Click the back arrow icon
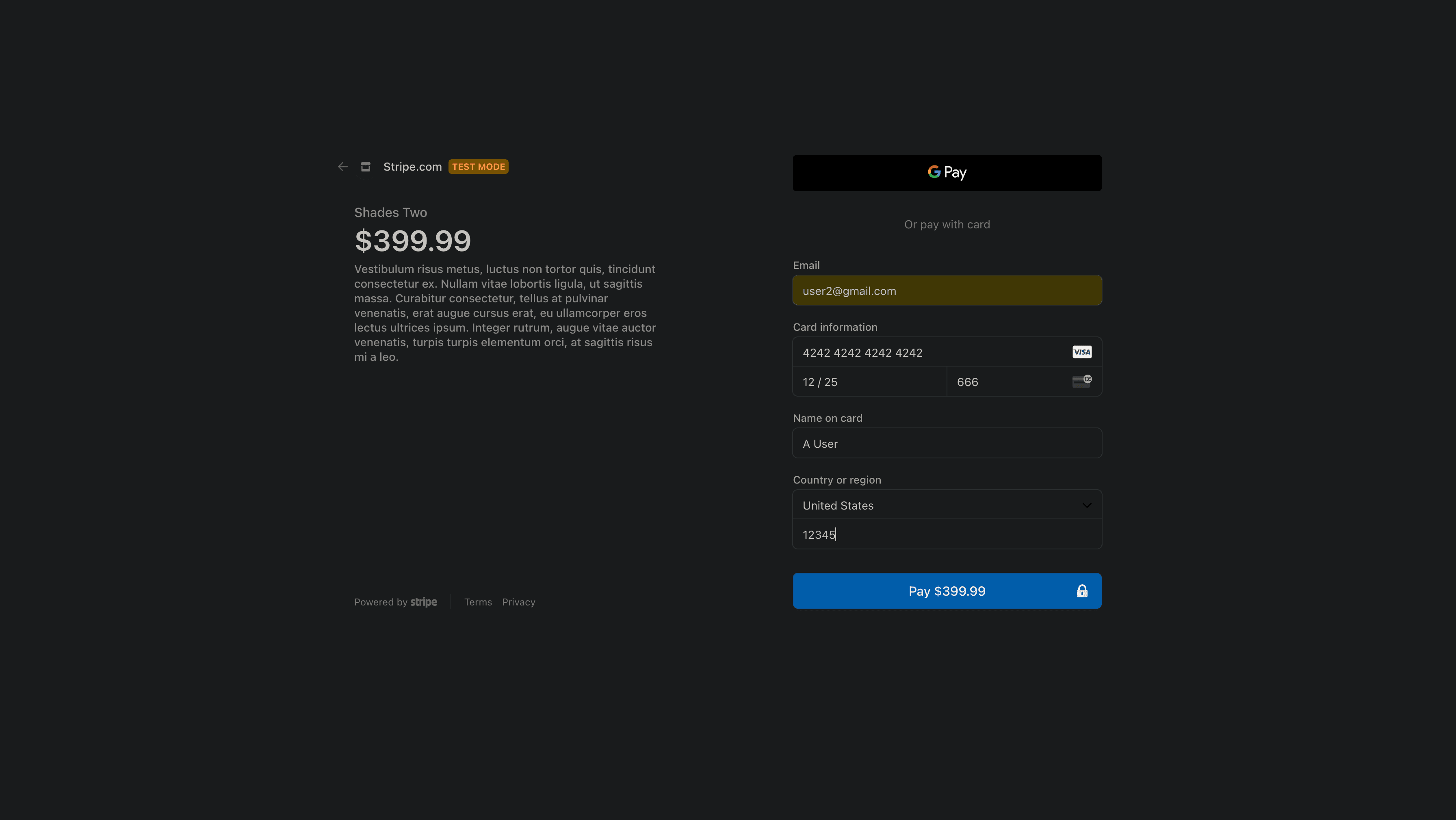 (342, 166)
